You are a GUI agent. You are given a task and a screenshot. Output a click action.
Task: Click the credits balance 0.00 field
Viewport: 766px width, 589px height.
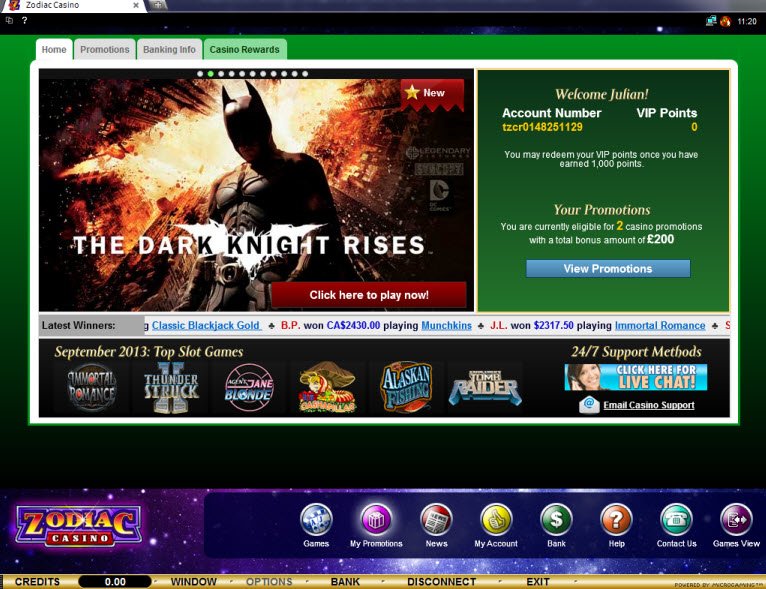pyautogui.click(x=115, y=582)
